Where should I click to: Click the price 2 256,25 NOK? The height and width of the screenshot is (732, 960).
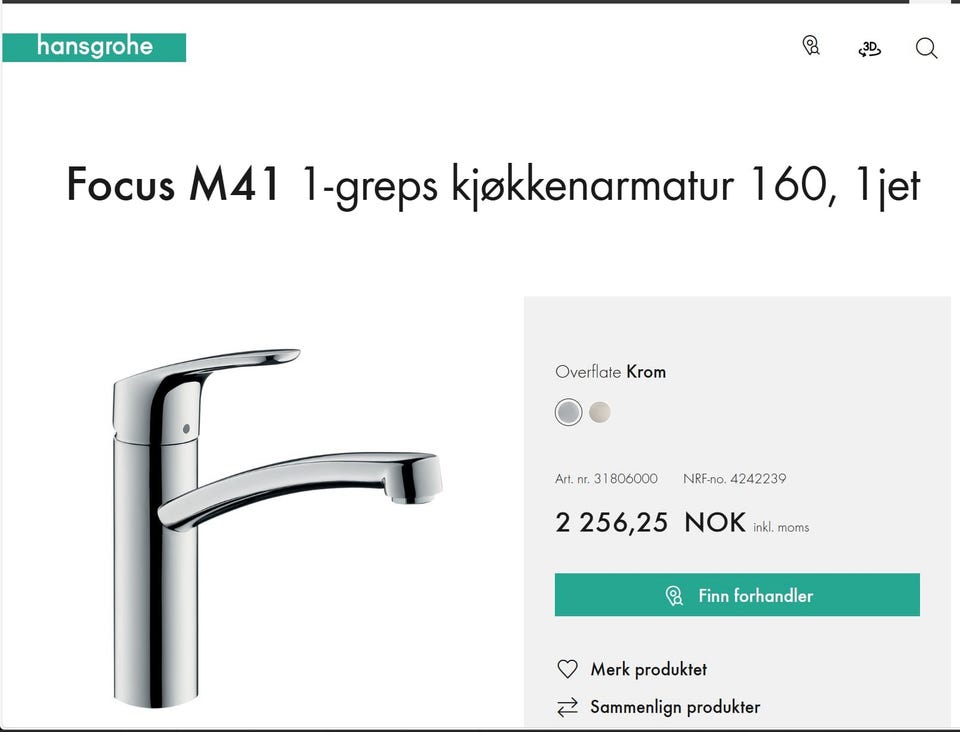[x=650, y=523]
